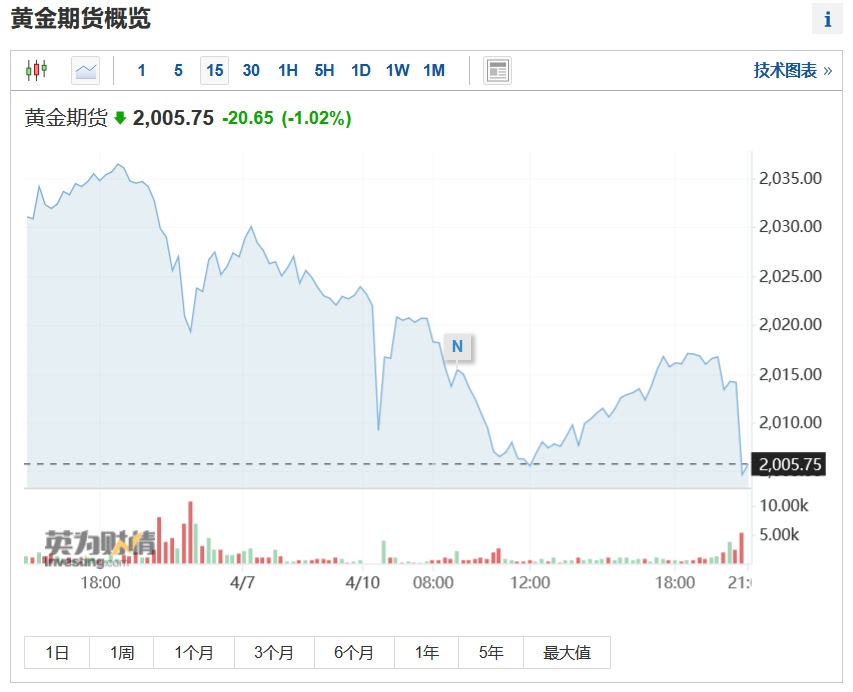Pick the 1W interval
Image resolution: width=853 pixels, height=692 pixels.
point(397,70)
